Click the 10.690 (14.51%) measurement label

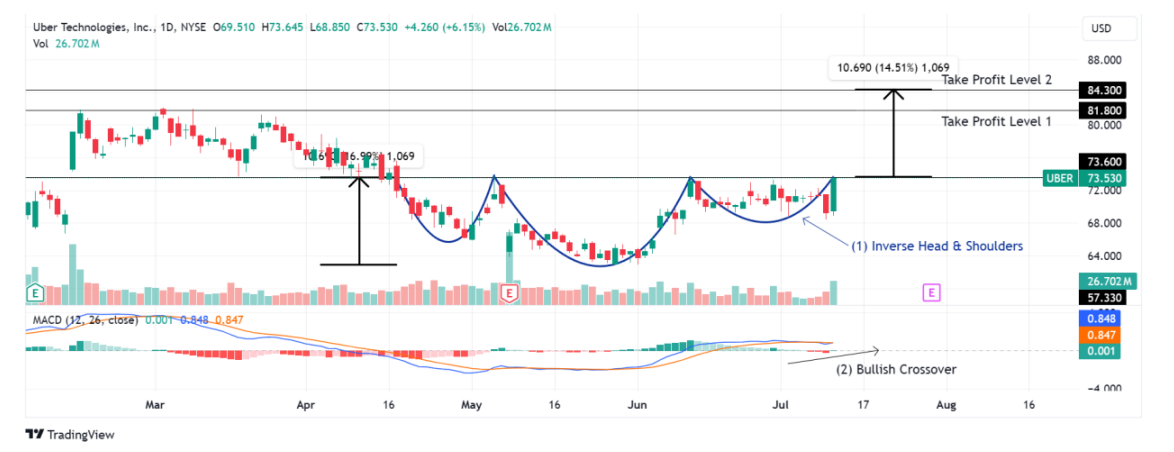[x=893, y=67]
